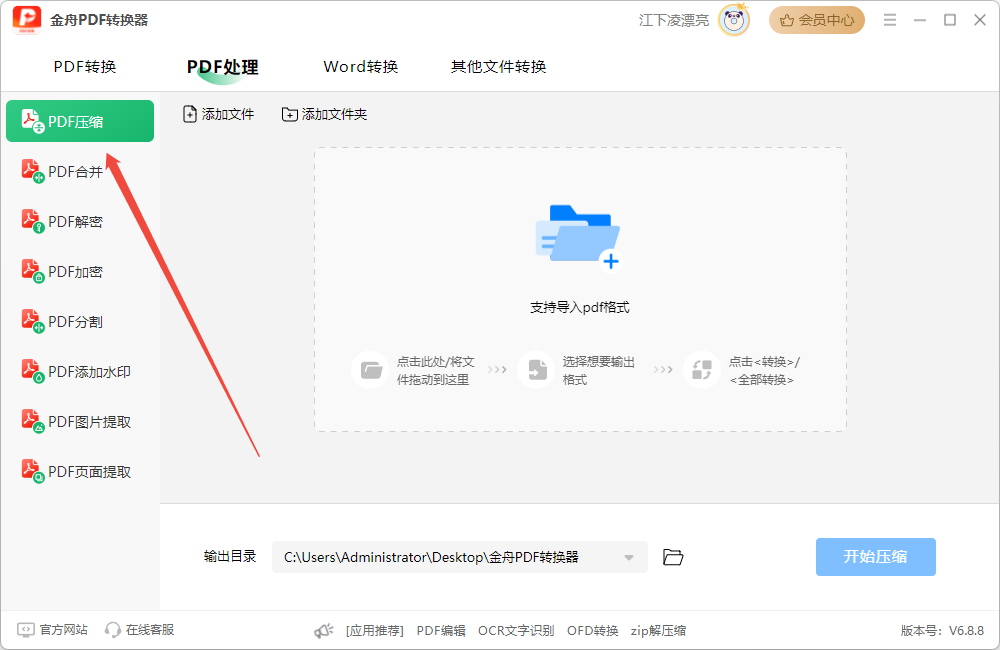Click the 添加文件夹 toolbar button
The image size is (1000, 650).
click(325, 114)
